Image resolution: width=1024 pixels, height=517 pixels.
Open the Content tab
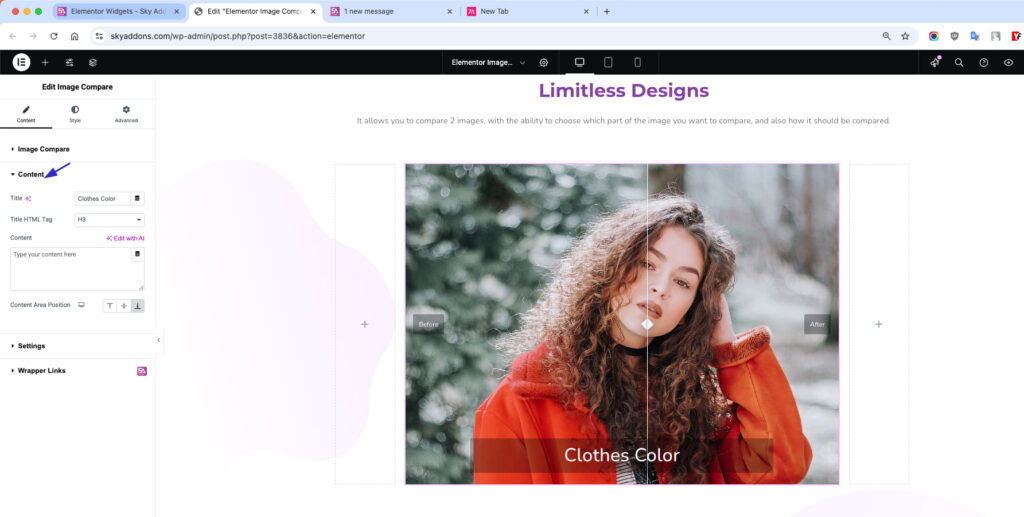pos(26,114)
